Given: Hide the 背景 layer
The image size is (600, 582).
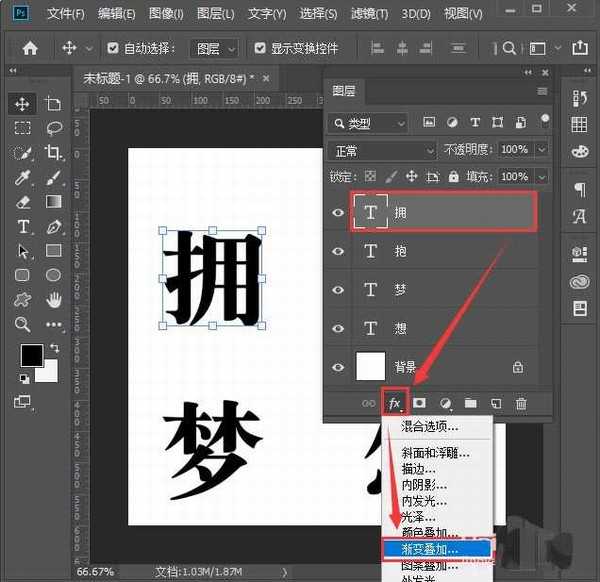Looking at the screenshot, I should point(338,367).
